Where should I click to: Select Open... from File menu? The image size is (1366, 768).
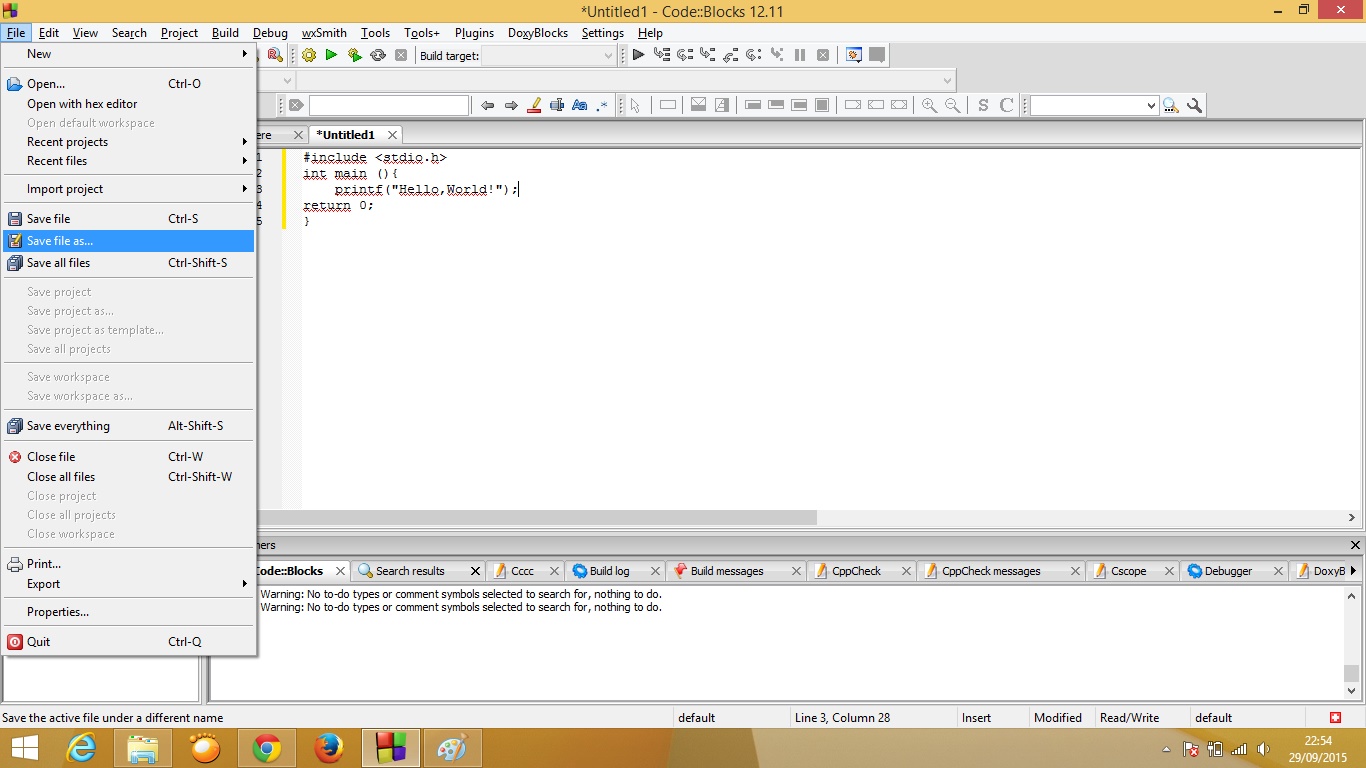pos(128,84)
